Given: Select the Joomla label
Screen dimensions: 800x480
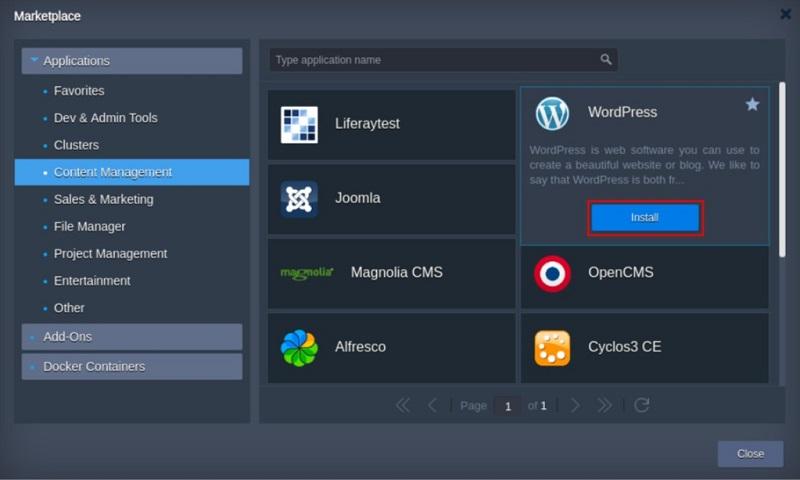Looking at the screenshot, I should pos(357,198).
